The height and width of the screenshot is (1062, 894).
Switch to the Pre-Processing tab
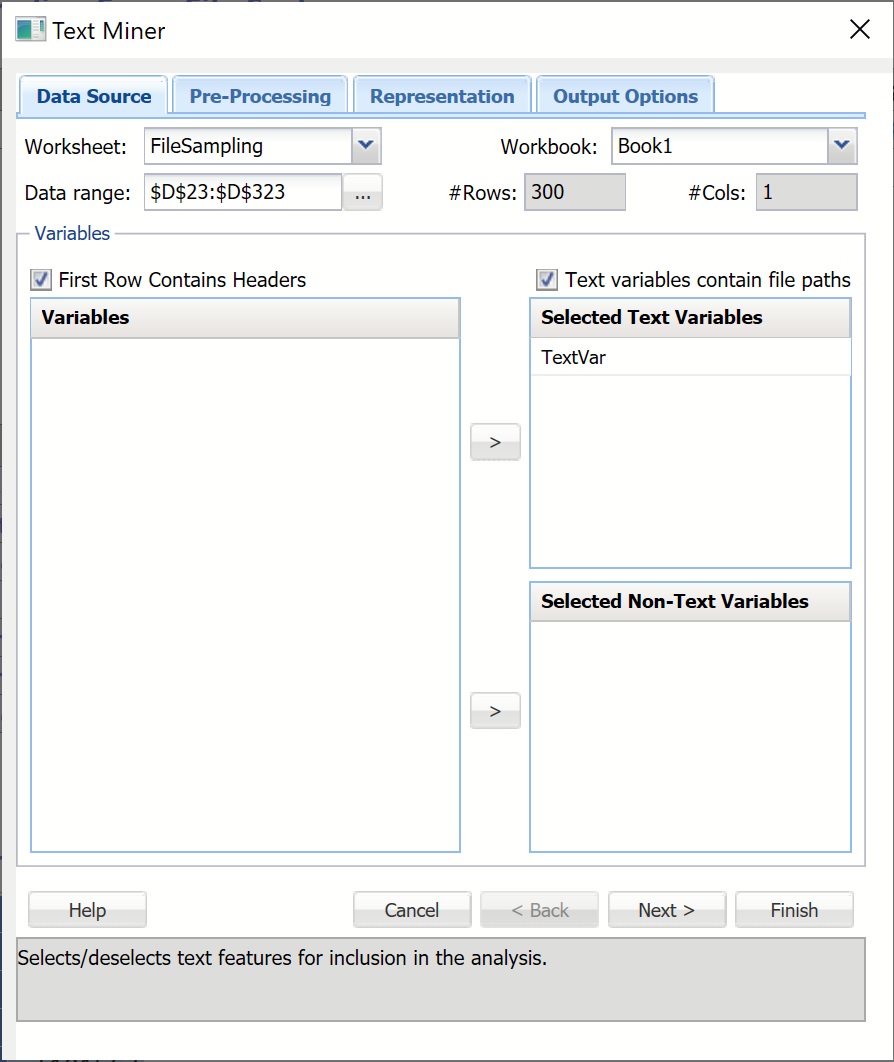point(260,97)
